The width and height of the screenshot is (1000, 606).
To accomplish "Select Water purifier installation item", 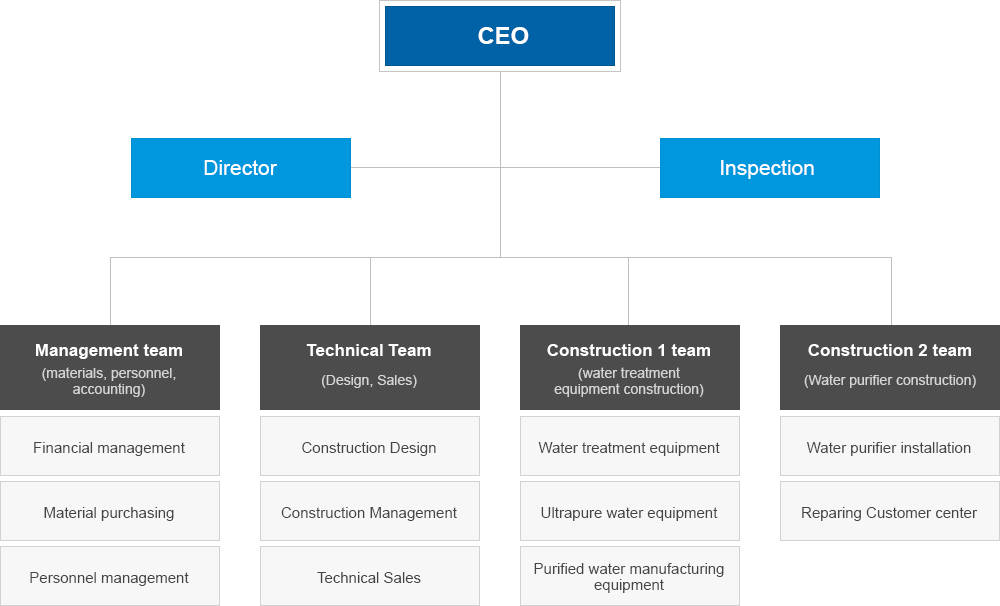I will [x=890, y=447].
